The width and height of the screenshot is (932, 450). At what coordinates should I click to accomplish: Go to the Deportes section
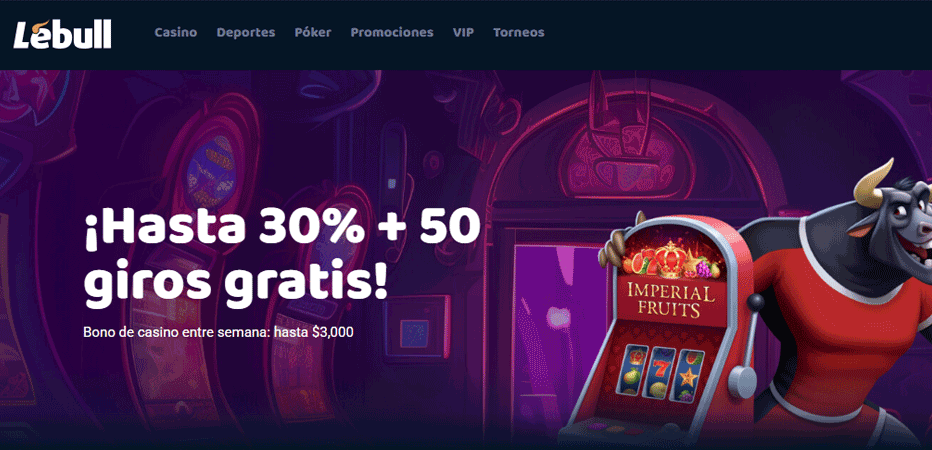click(x=246, y=33)
